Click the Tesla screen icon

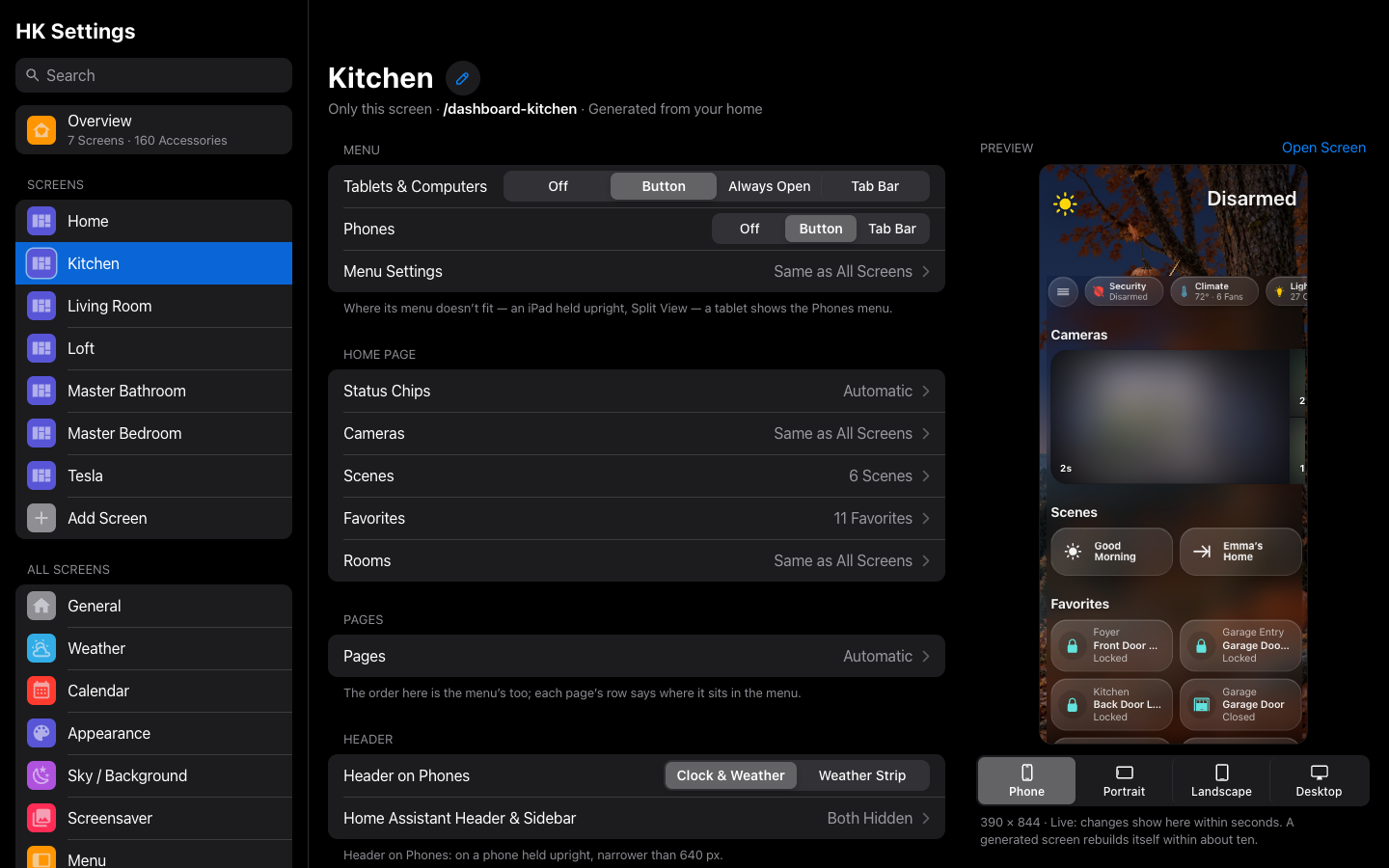click(x=41, y=475)
